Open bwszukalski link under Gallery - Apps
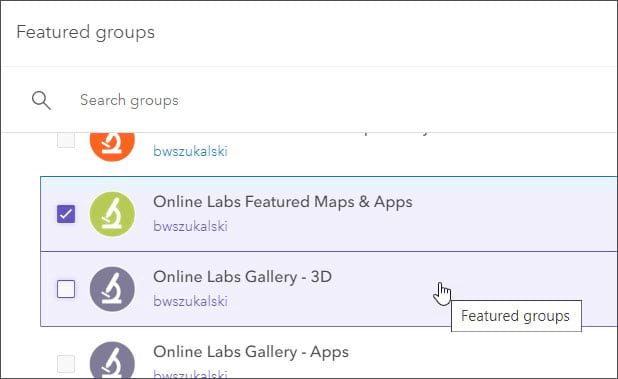This screenshot has height=379, width=618. click(x=190, y=373)
